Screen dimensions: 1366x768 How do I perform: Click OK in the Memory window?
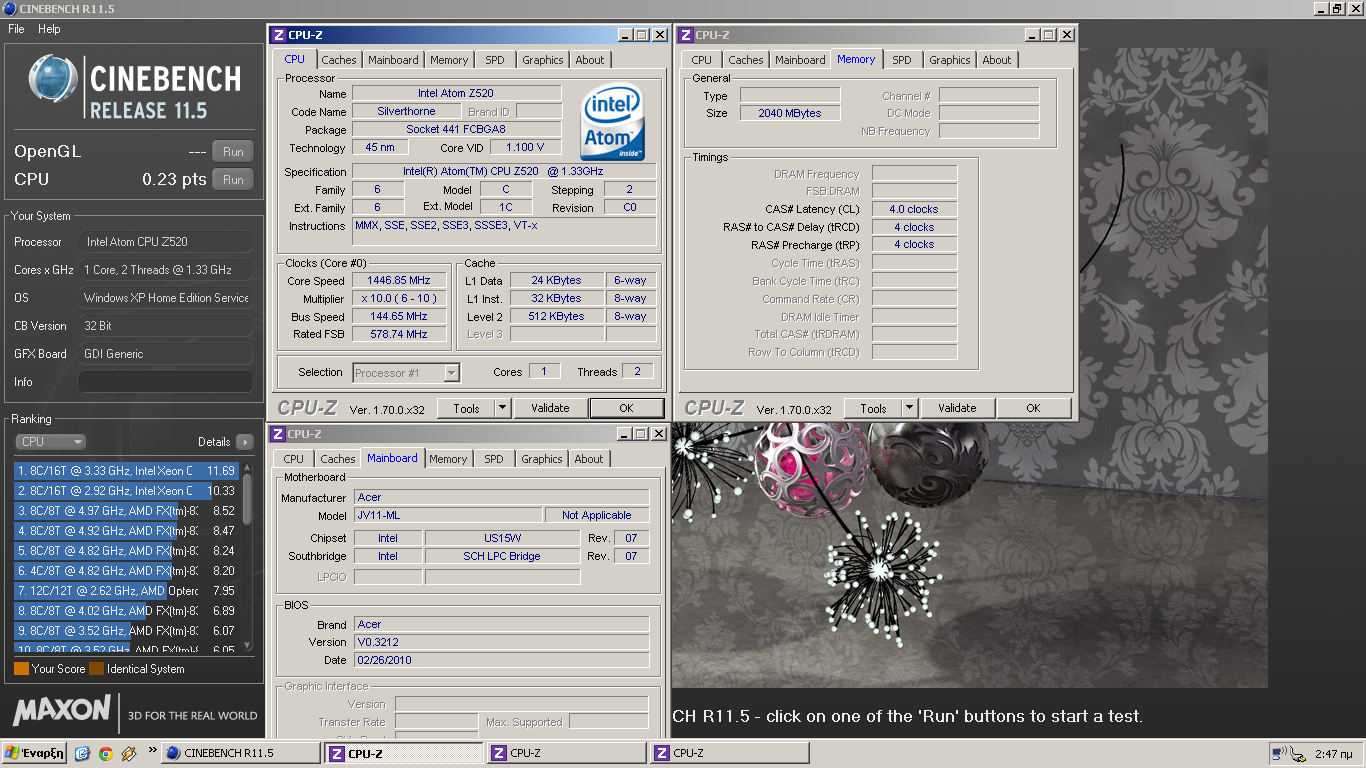(1033, 408)
